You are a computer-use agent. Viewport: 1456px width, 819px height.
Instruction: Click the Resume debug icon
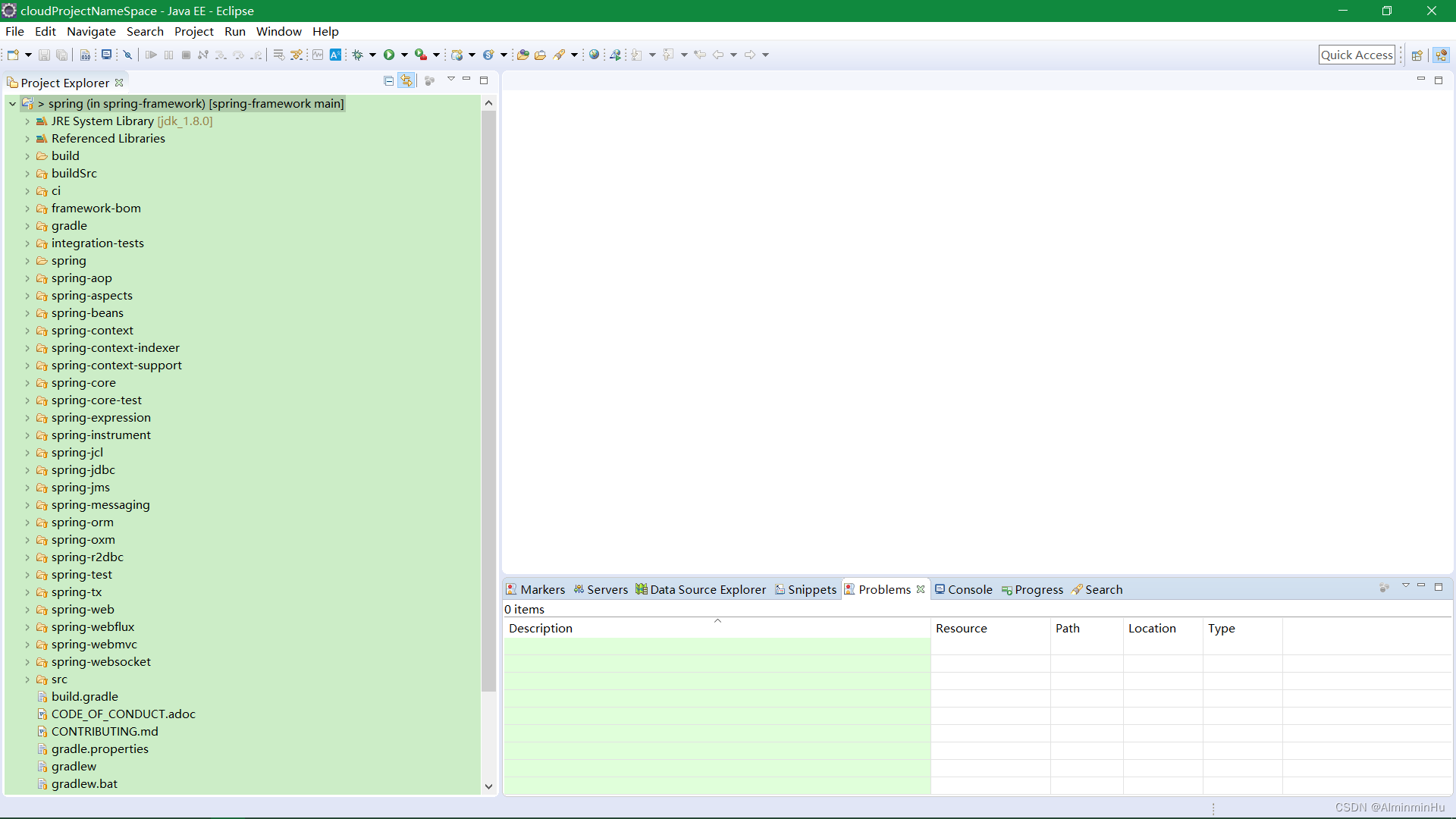pos(151,55)
